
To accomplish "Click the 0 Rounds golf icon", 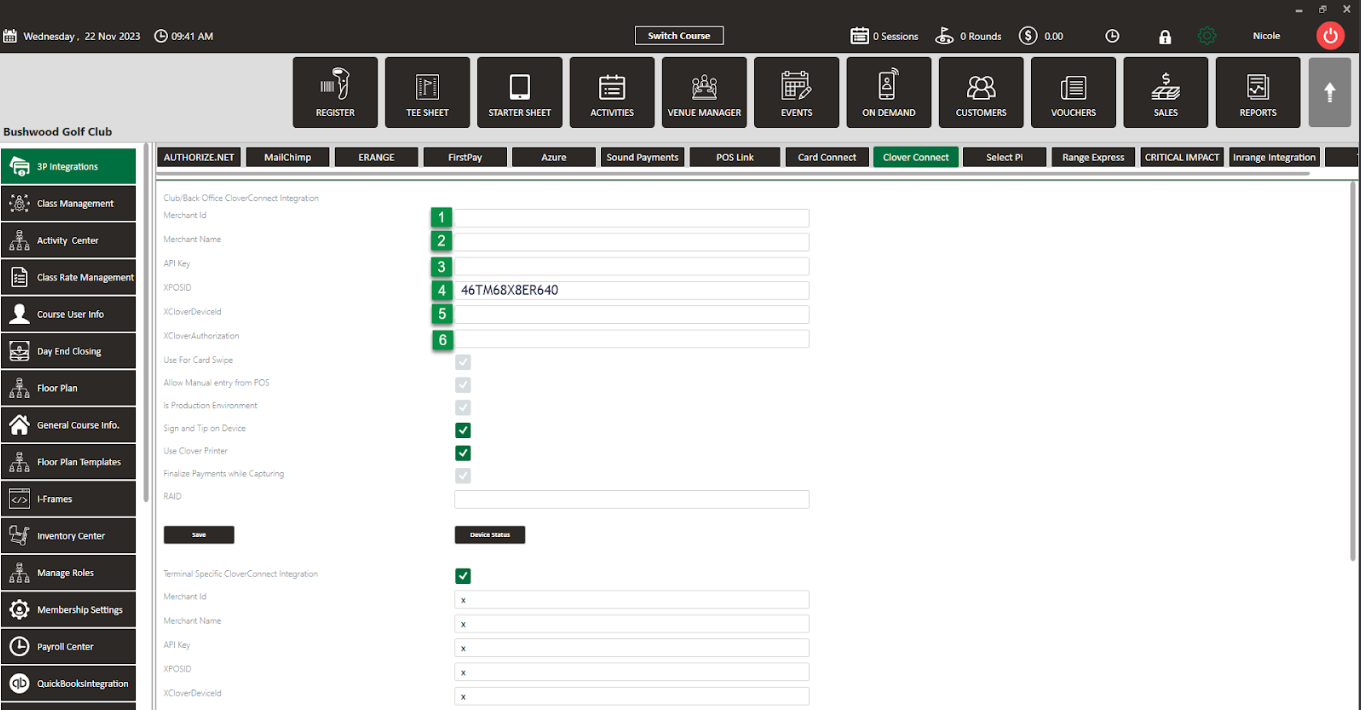I will coord(944,36).
